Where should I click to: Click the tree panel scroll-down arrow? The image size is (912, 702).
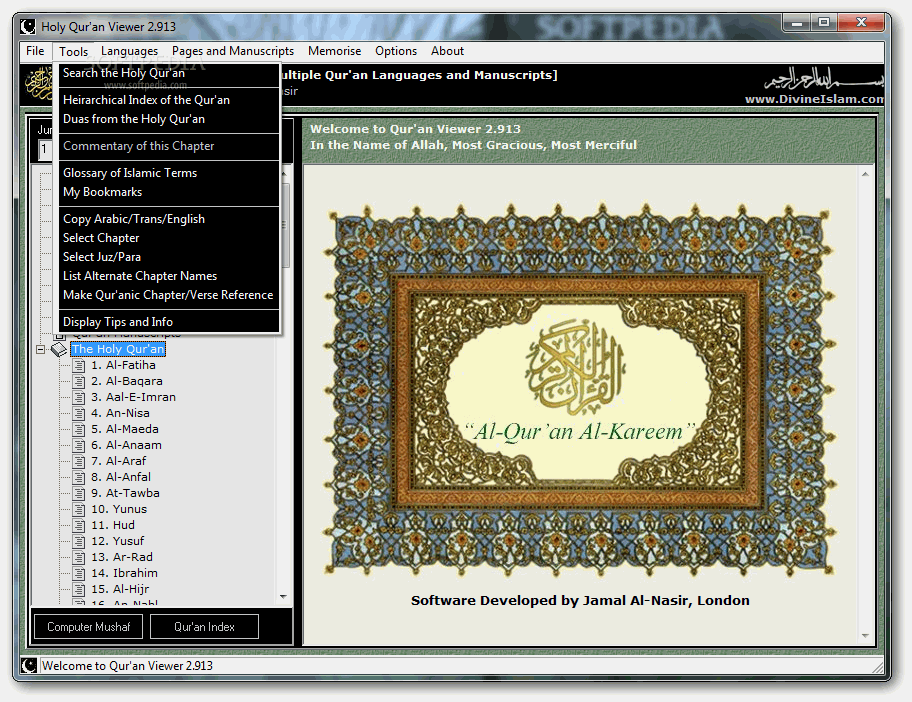click(283, 597)
